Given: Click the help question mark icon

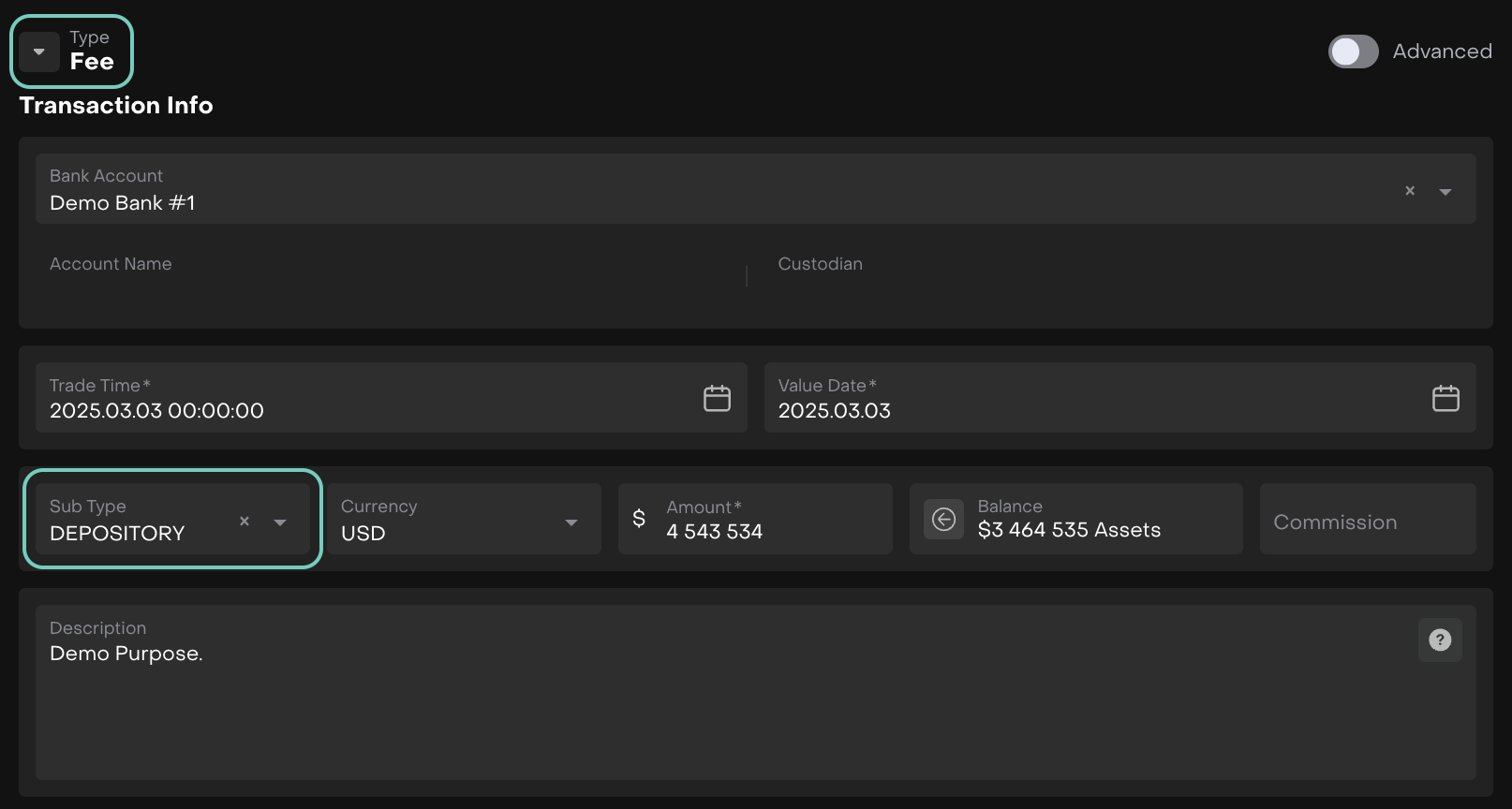Looking at the screenshot, I should [x=1440, y=640].
